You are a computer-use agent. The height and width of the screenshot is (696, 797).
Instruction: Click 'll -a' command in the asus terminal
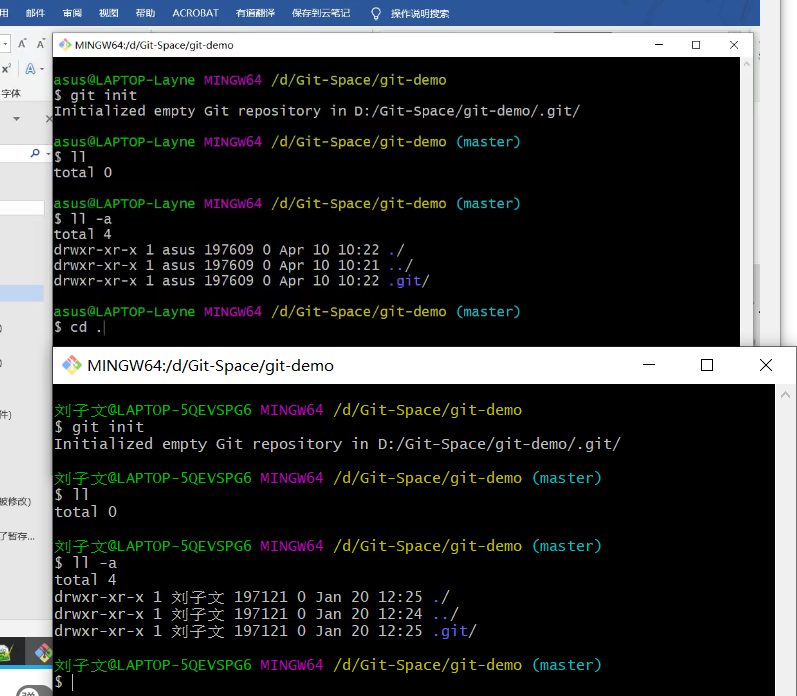pyautogui.click(x=91, y=219)
